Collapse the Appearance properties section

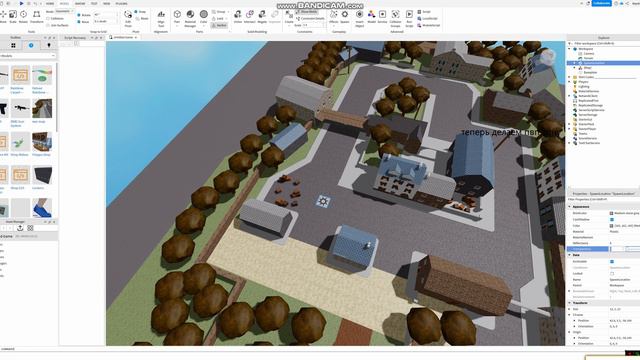(570, 207)
